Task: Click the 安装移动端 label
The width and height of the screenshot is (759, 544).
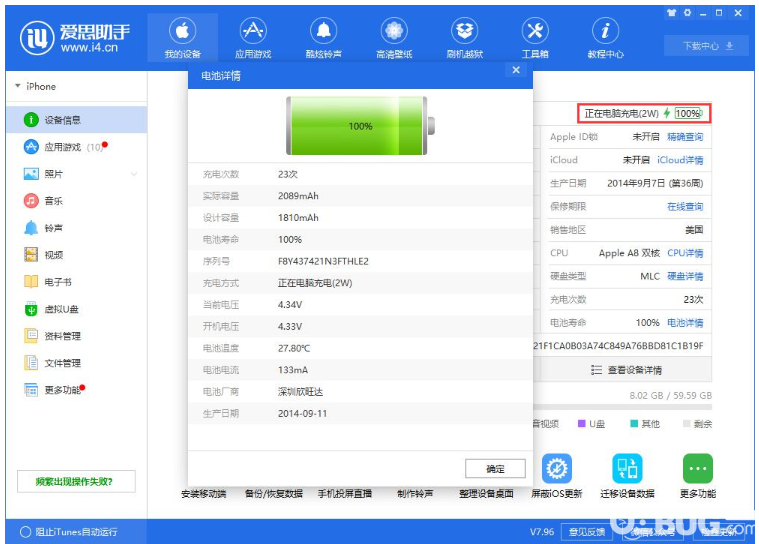Action: pos(203,494)
